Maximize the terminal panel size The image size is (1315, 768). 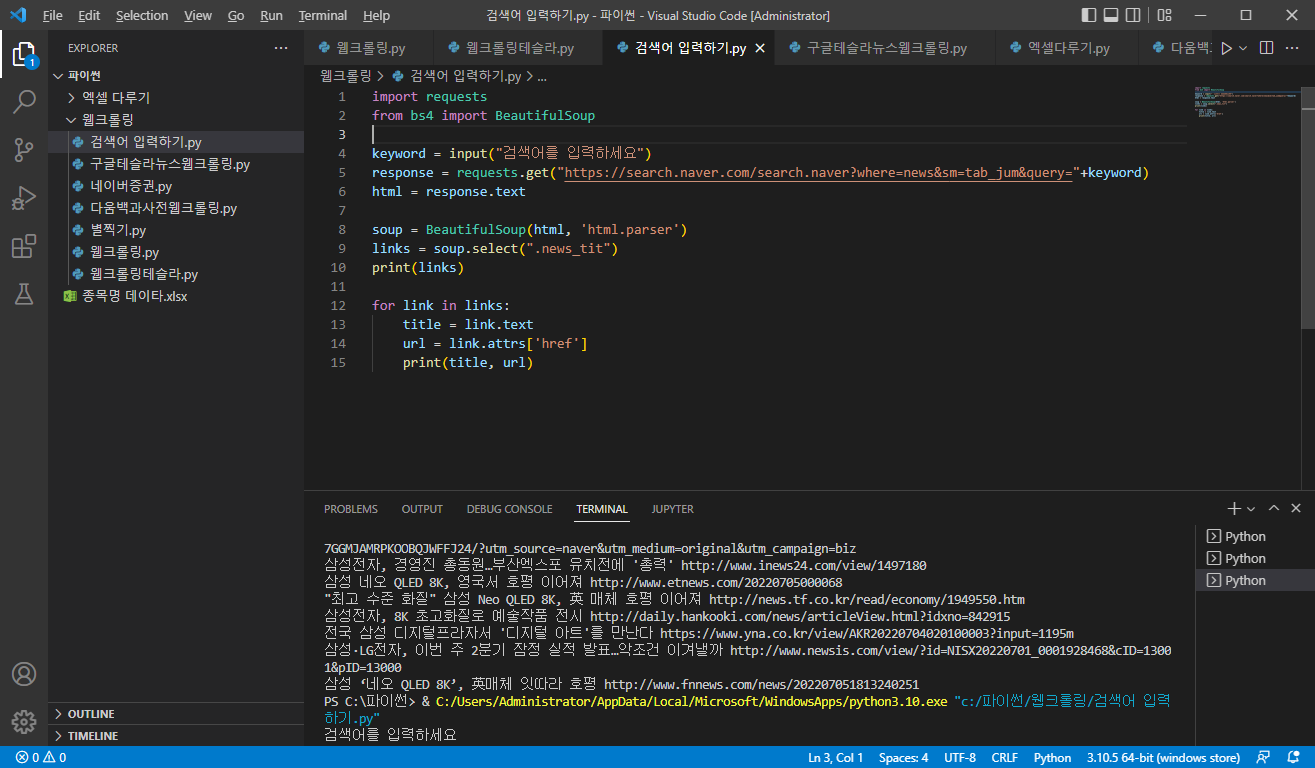point(1273,509)
